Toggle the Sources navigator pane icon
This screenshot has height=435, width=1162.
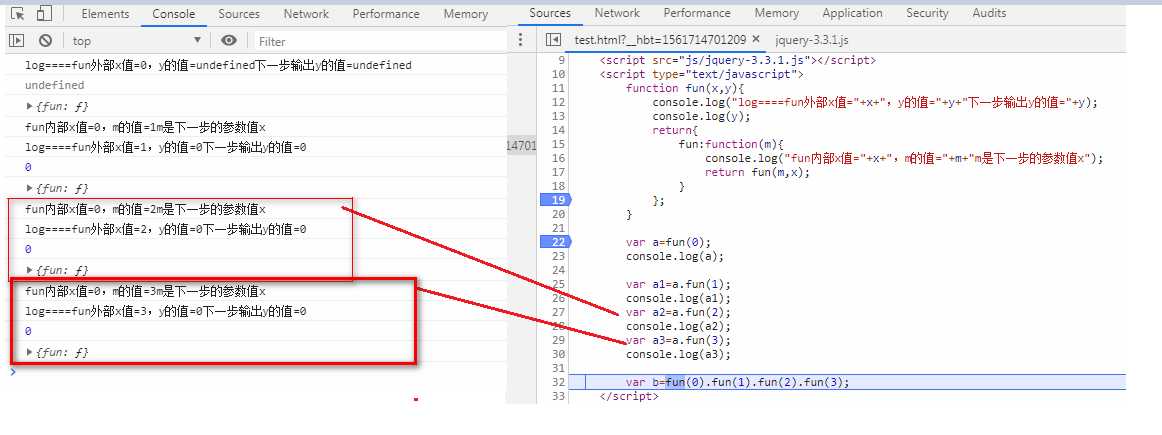click(x=553, y=40)
